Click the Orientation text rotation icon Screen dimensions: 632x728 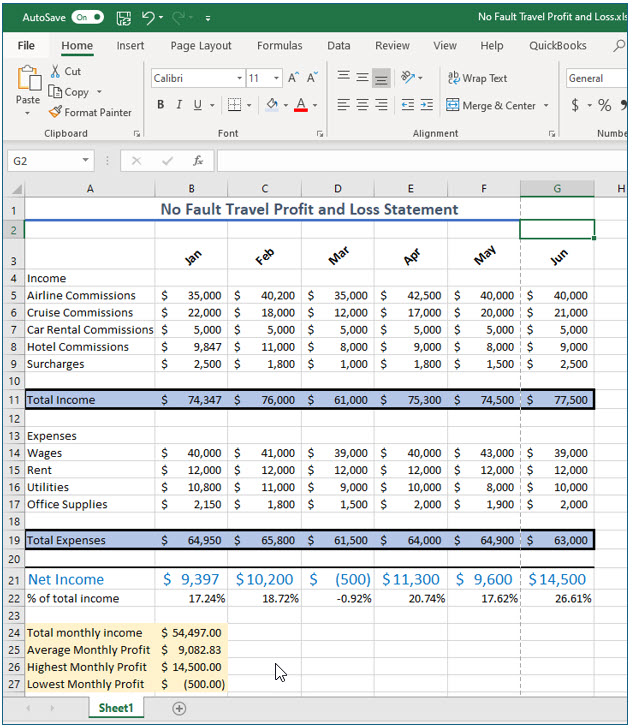[408, 77]
